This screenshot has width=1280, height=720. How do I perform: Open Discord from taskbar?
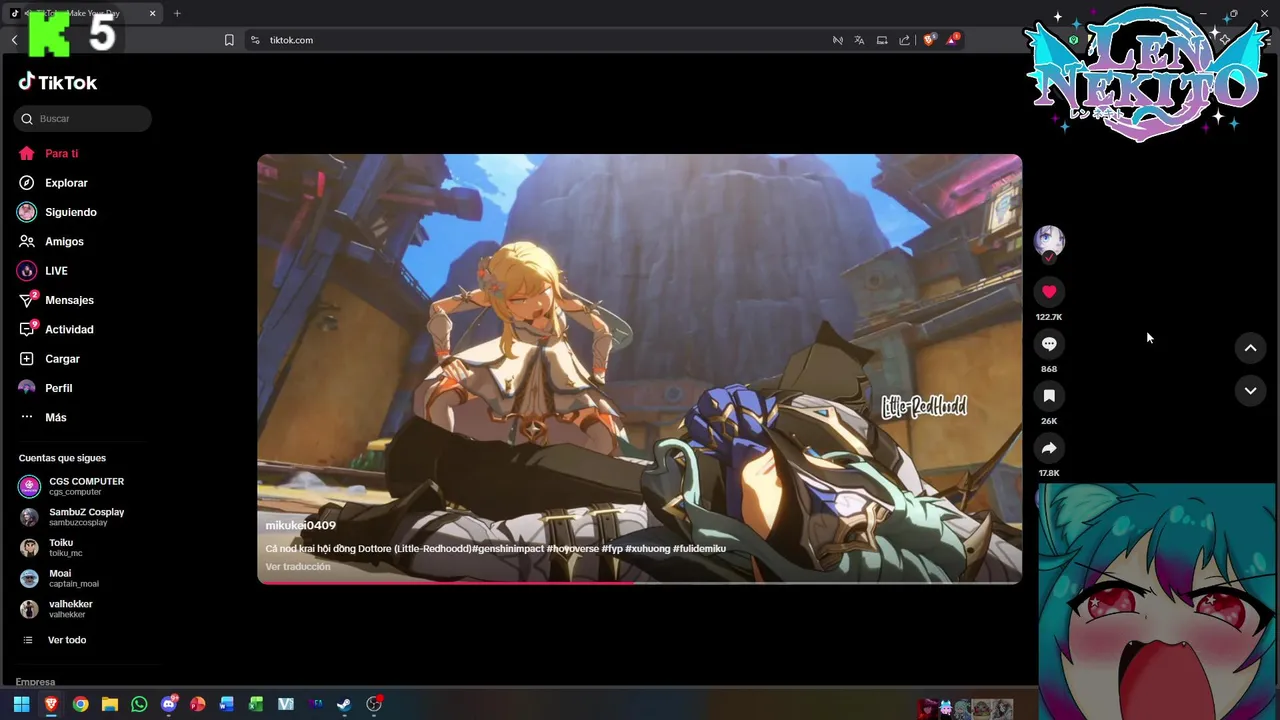[169, 704]
